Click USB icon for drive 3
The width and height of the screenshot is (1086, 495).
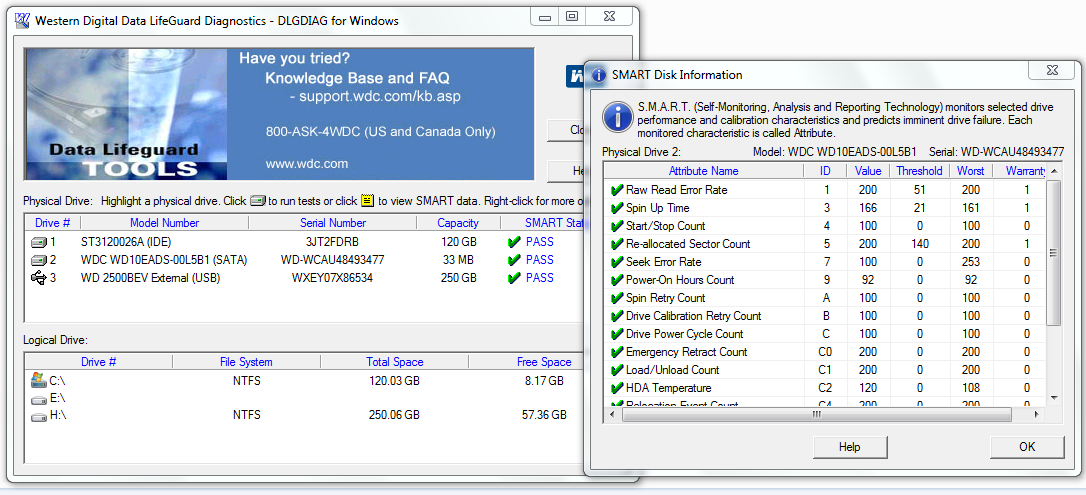point(39,278)
